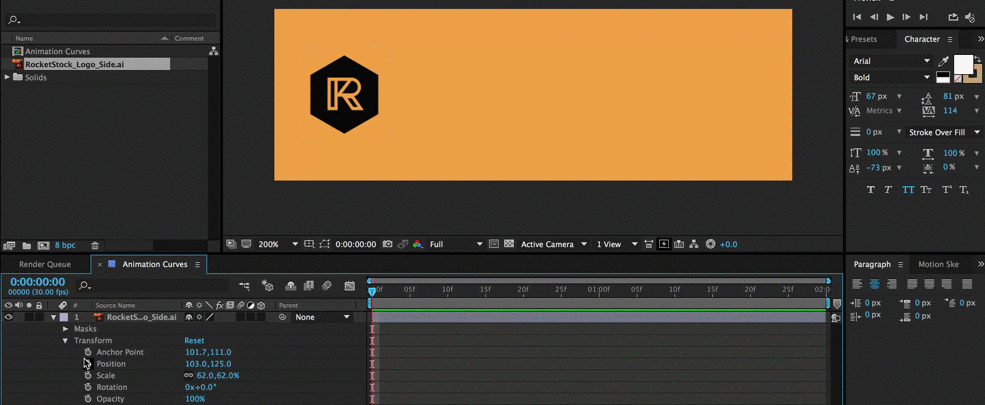Screen dimensions: 985x405
Task: Open the Stroke Over Fill dropdown
Action: (x=944, y=132)
